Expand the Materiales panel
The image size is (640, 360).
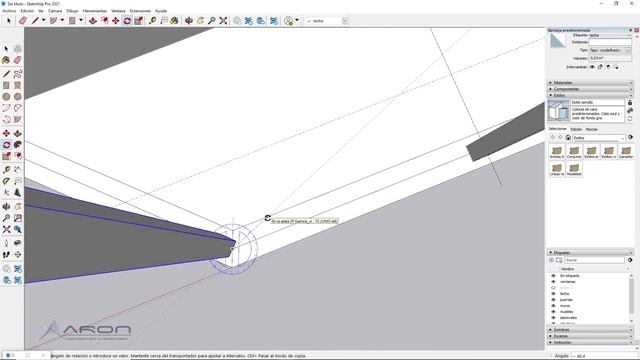590,82
